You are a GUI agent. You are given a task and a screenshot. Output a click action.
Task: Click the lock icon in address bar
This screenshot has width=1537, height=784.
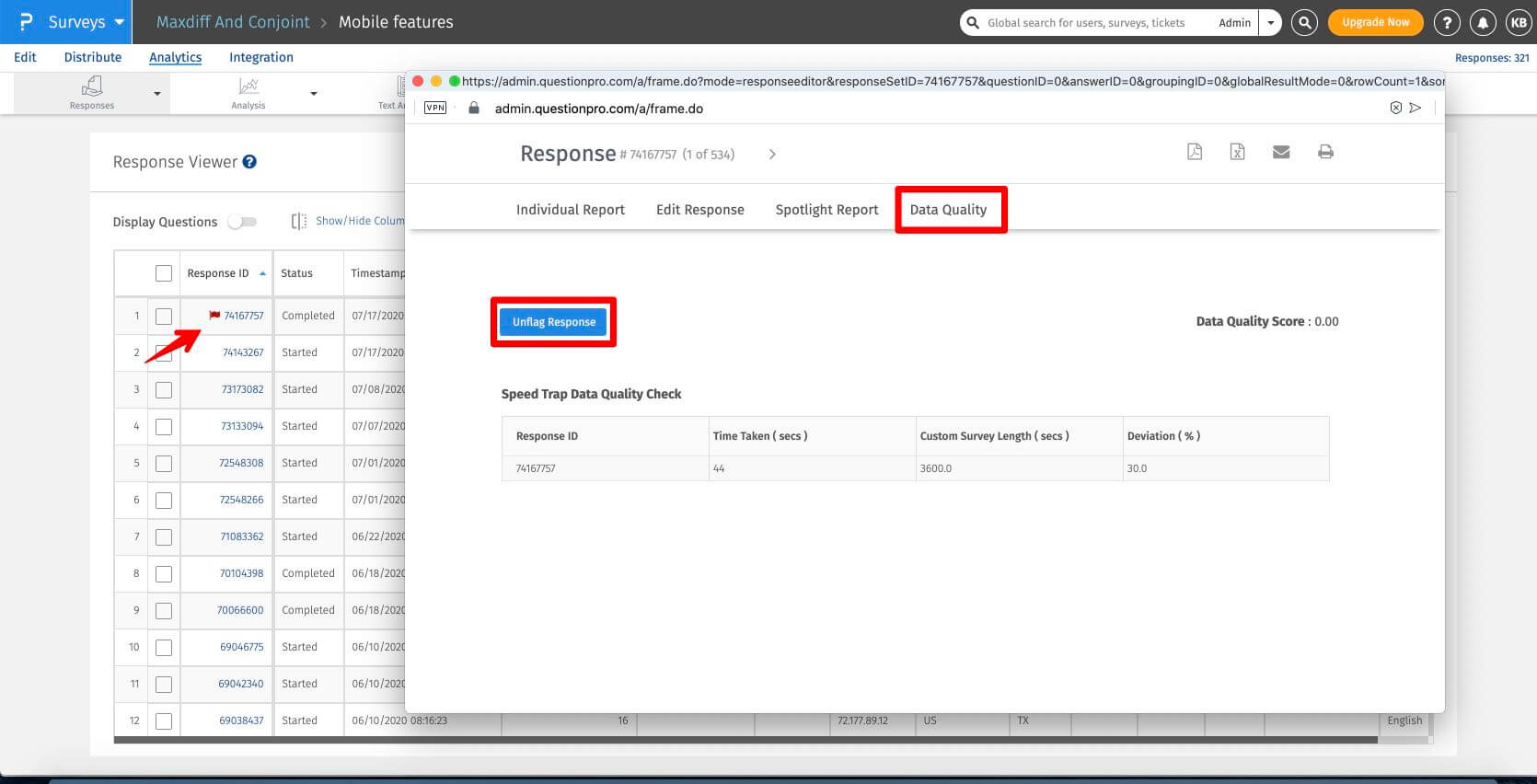(x=474, y=108)
